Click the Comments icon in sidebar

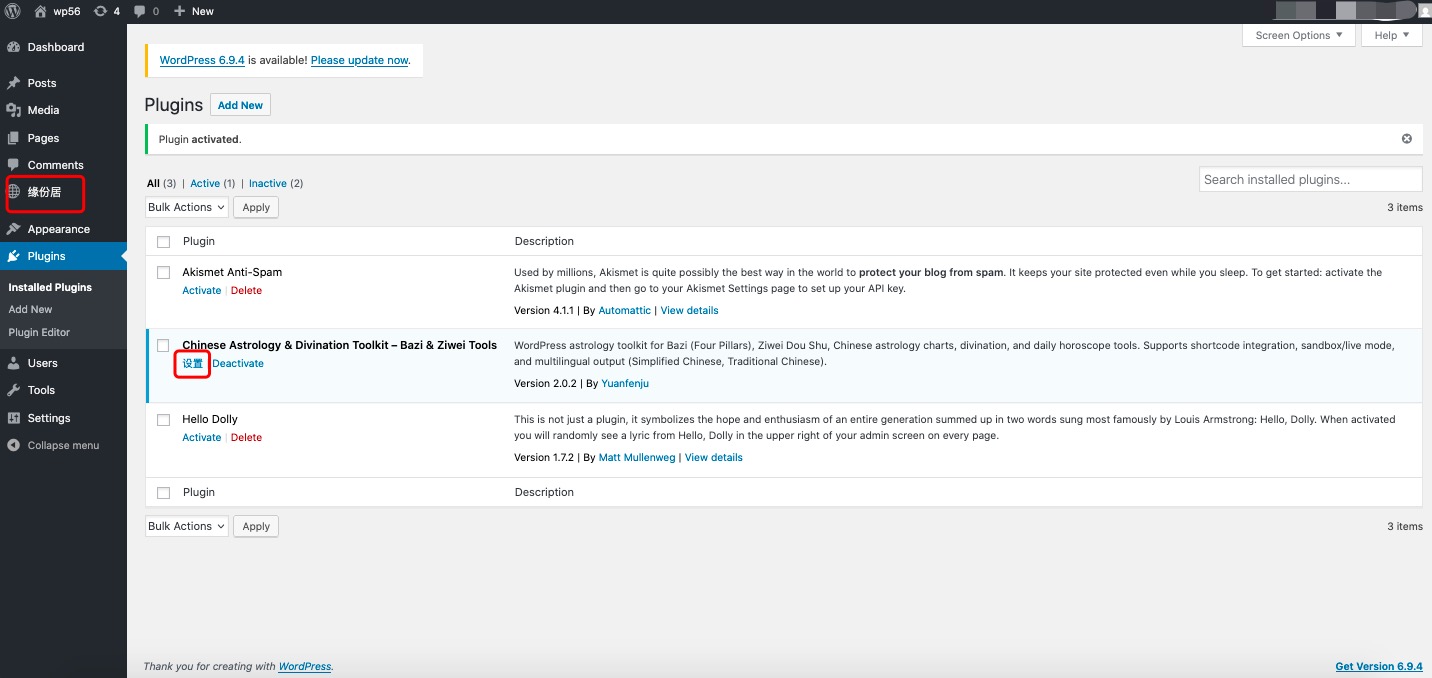click(x=14, y=165)
